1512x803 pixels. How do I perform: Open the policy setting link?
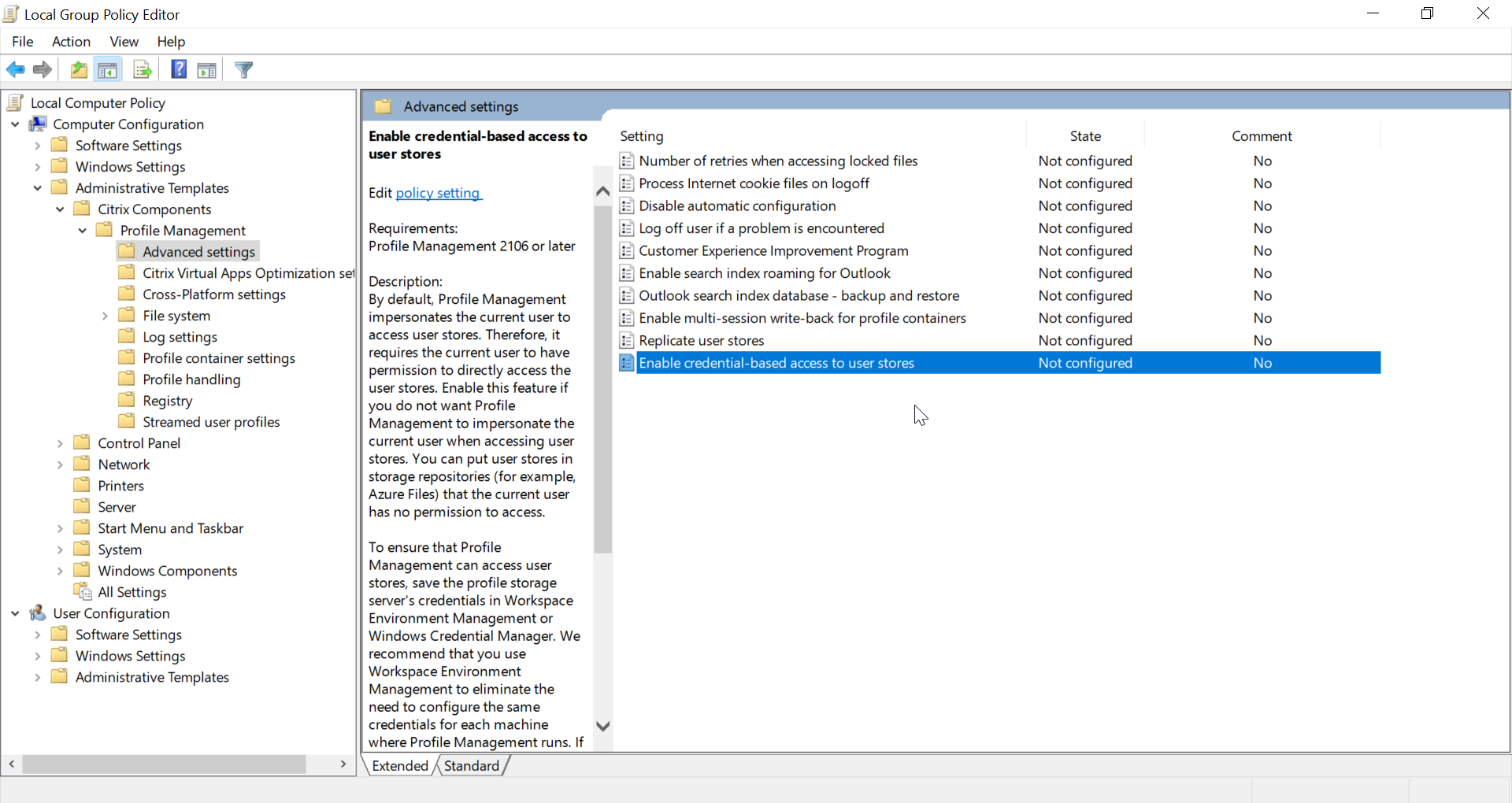click(439, 193)
